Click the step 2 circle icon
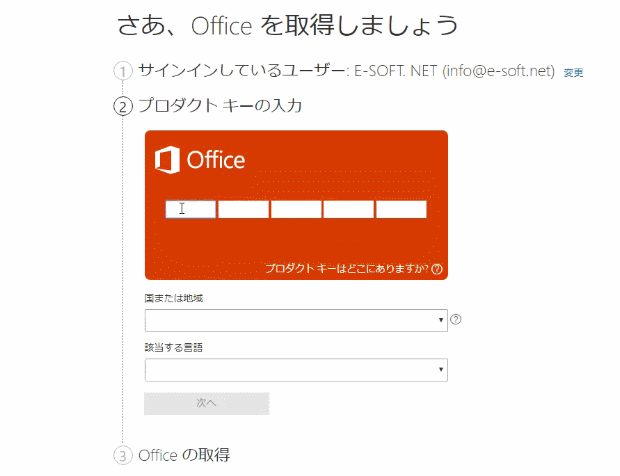 [x=123, y=106]
